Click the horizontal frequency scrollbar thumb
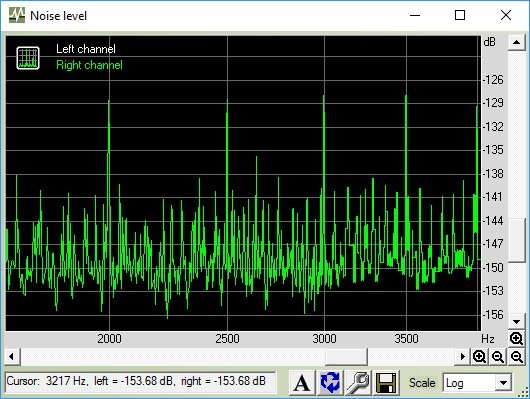Viewport: 530px width, 399px height. coord(346,356)
